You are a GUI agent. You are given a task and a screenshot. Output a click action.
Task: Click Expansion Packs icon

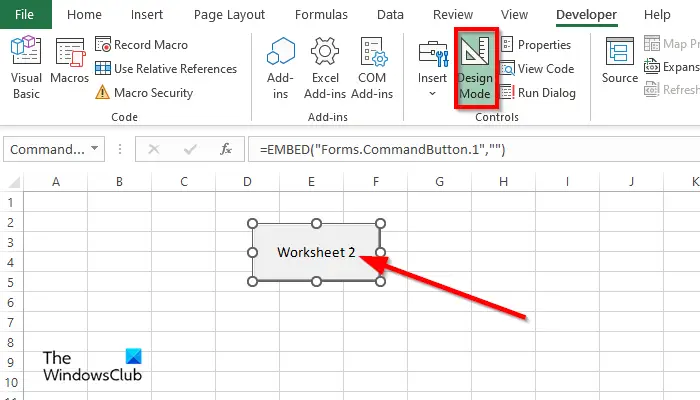click(651, 67)
